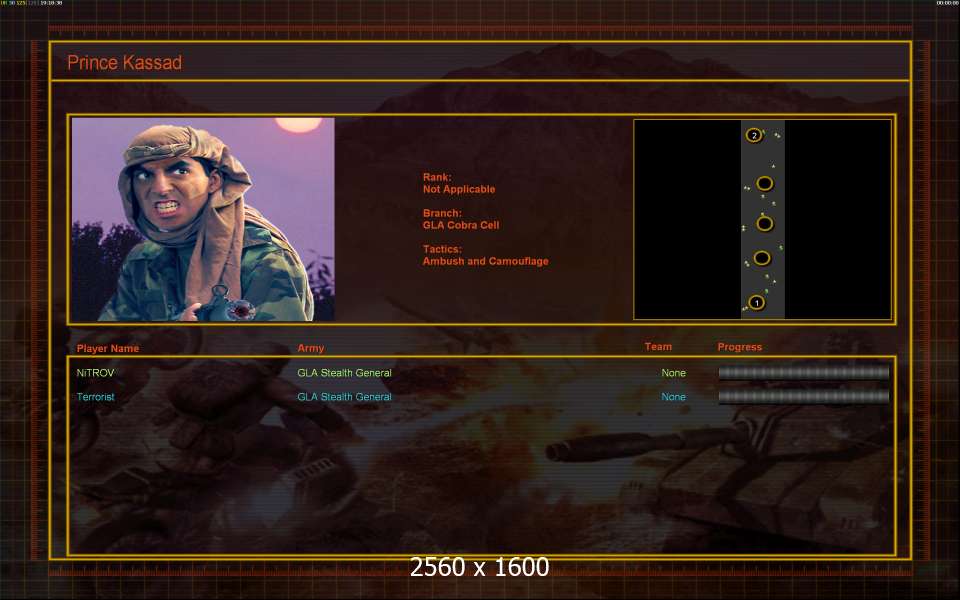Click the "Player Name" column header
Image resolution: width=960 pixels, height=600 pixels.
click(108, 348)
